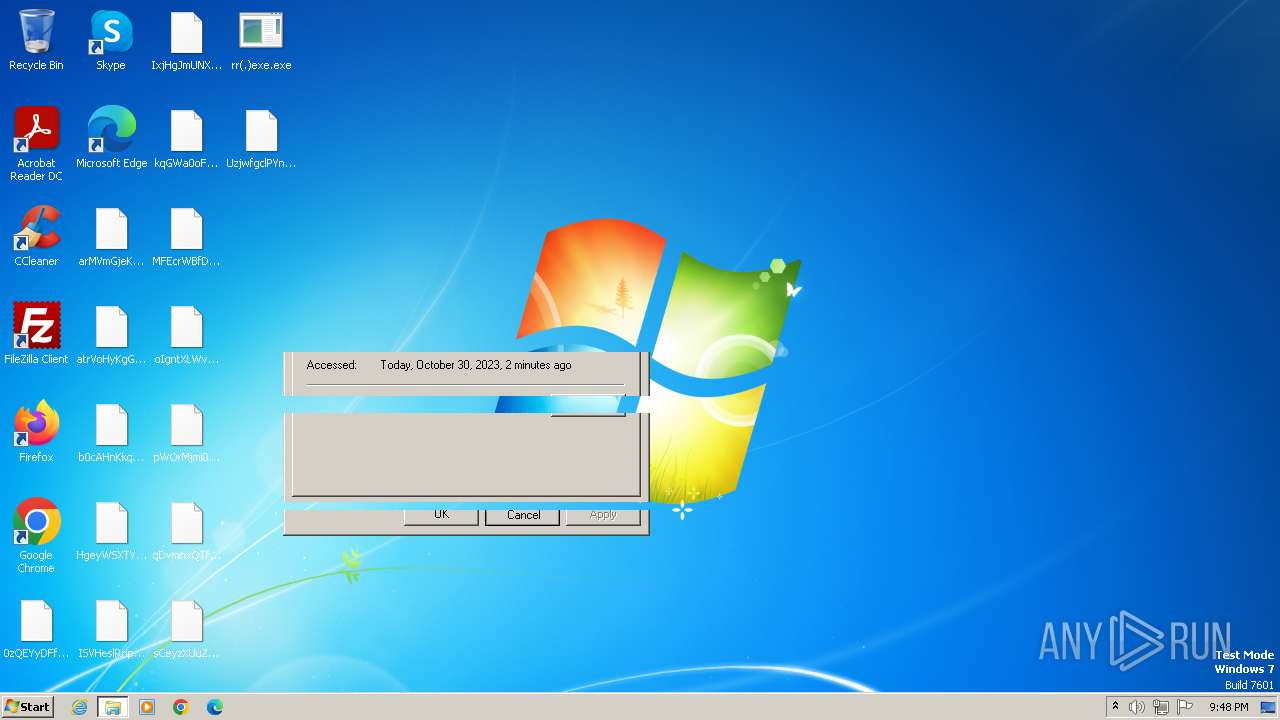This screenshot has width=1280, height=720.
Task: Select the b0cAHnKkq file icon
Action: pos(111,434)
